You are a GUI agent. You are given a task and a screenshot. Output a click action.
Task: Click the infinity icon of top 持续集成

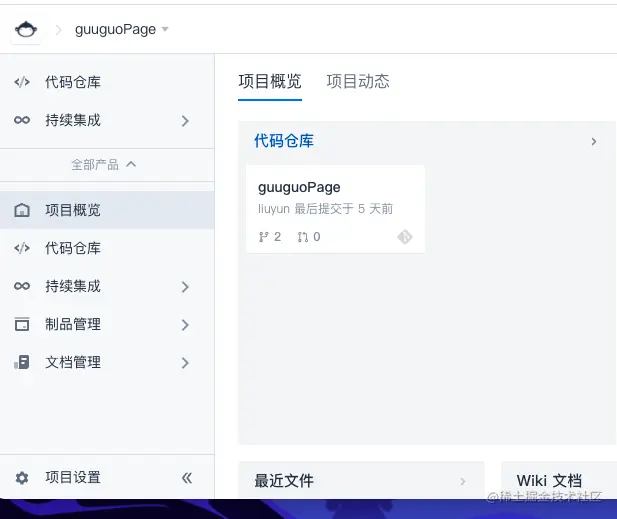click(22, 120)
